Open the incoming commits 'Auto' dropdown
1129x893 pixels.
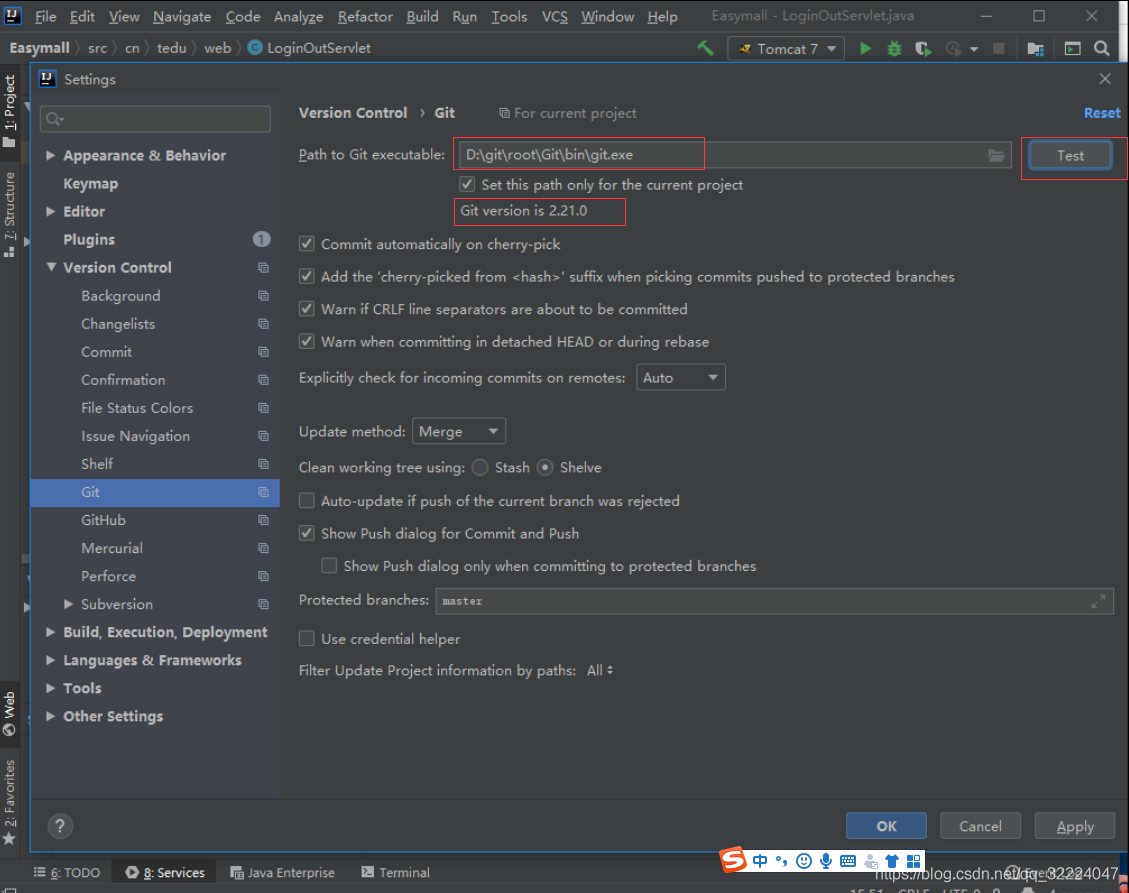pyautogui.click(x=680, y=377)
